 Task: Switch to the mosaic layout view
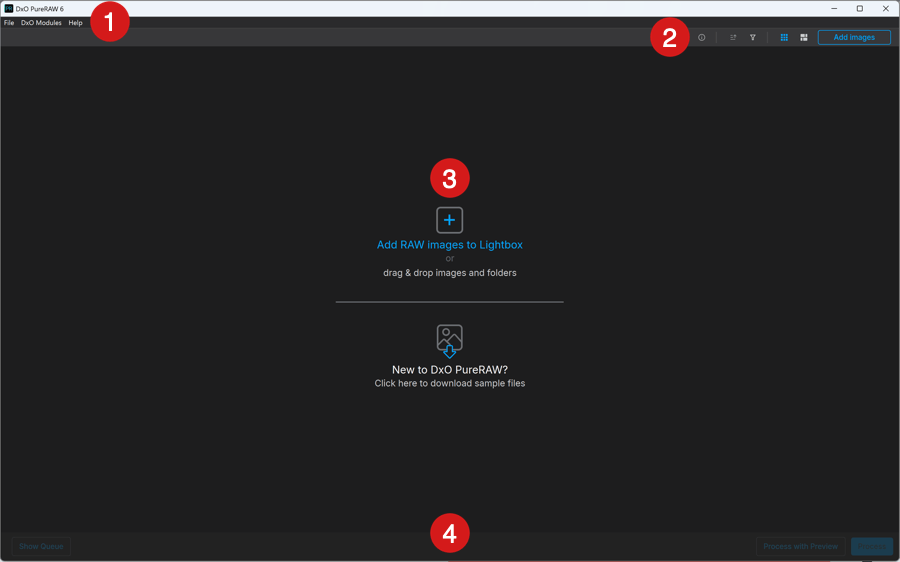coord(804,37)
